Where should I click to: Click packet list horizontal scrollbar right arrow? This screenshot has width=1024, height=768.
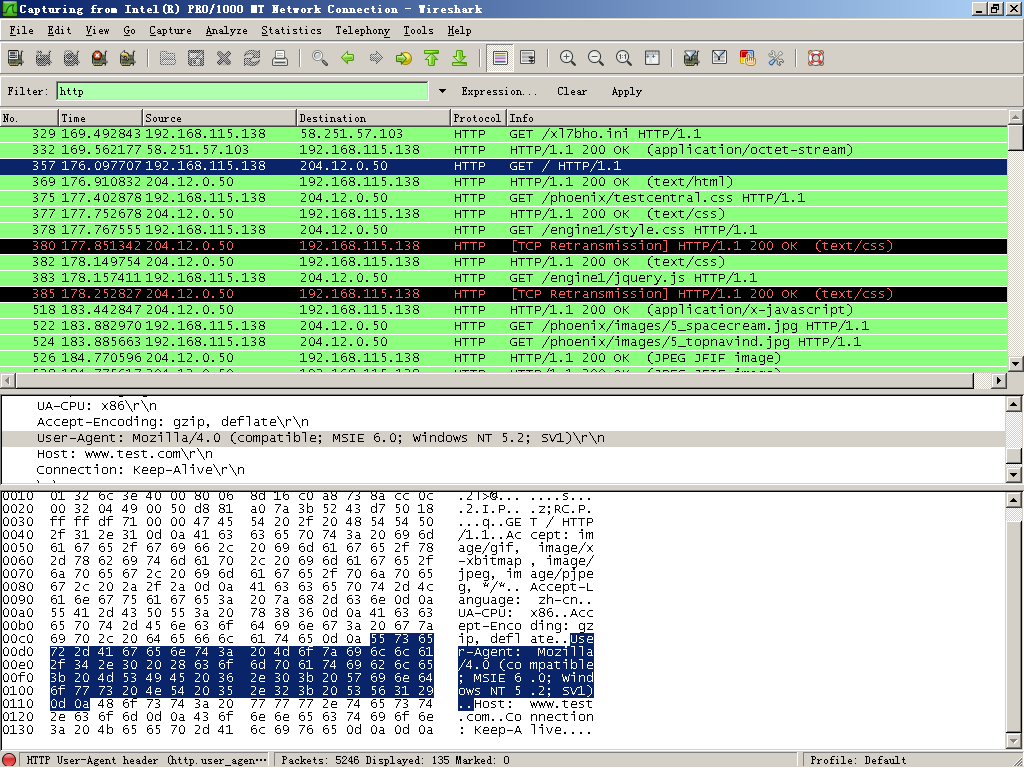[x=999, y=380]
